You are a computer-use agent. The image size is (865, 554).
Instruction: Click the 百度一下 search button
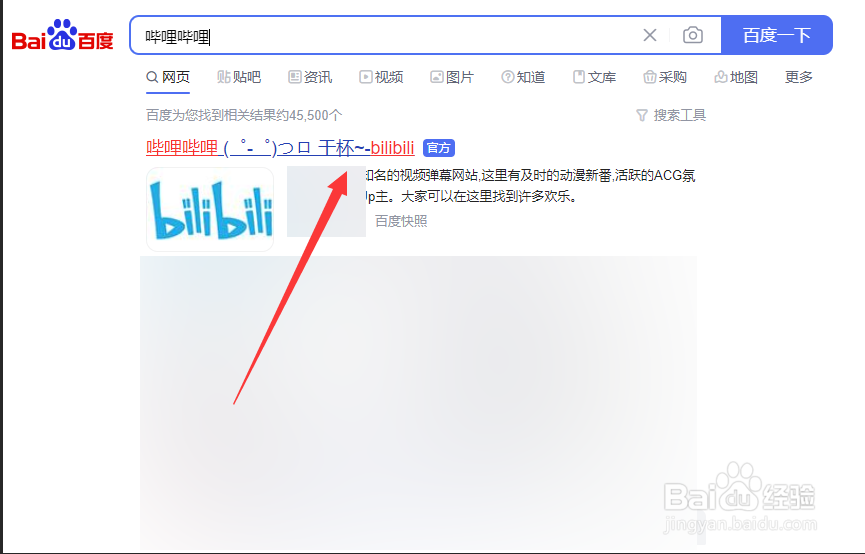click(x=777, y=35)
